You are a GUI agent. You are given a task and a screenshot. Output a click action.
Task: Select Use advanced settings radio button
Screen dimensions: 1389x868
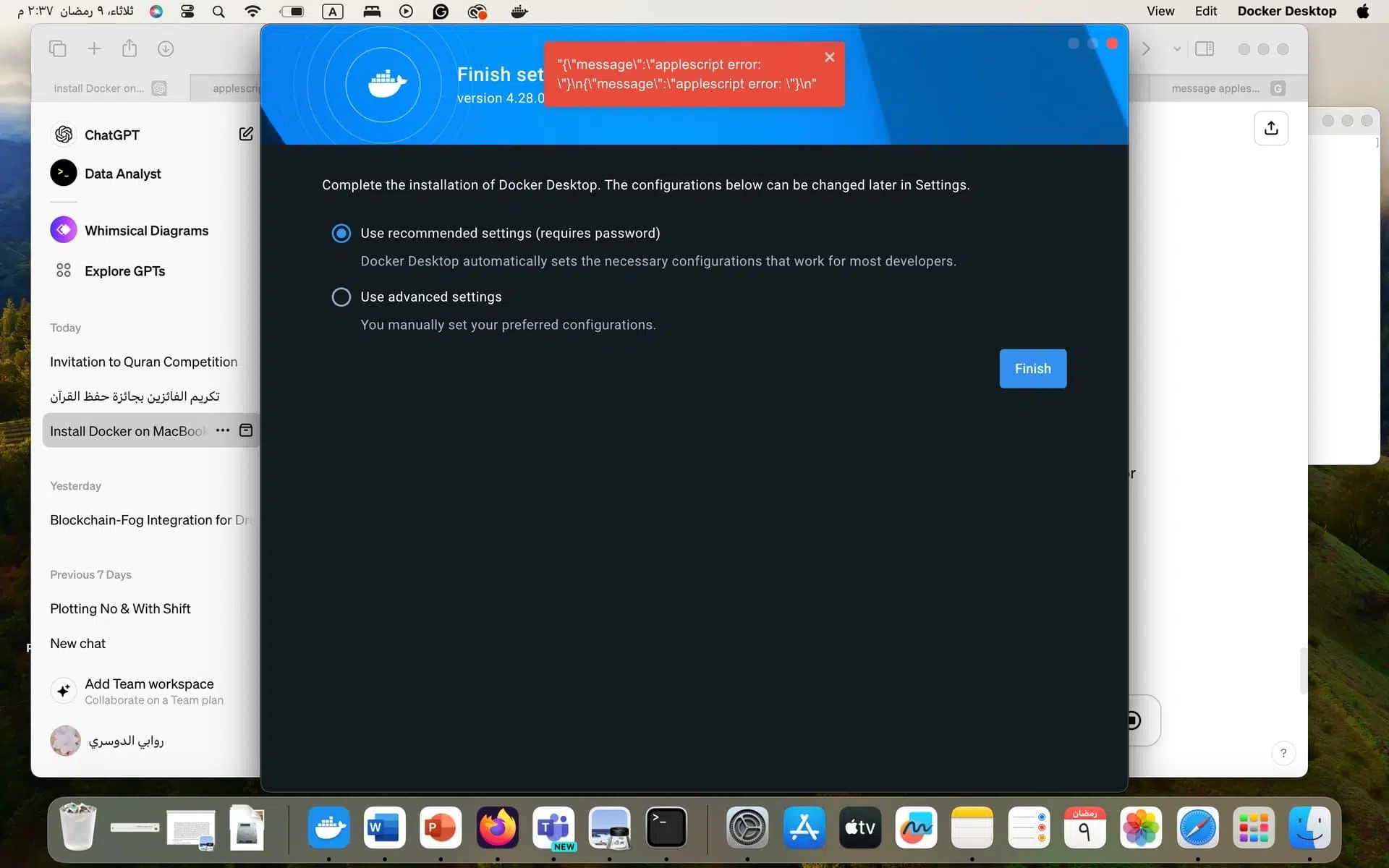[x=341, y=297]
